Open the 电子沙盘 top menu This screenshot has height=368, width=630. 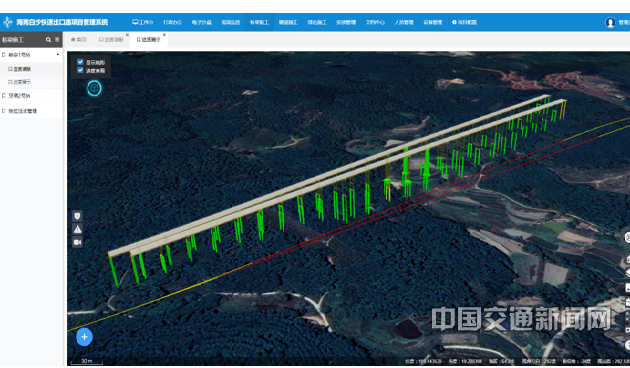coord(201,22)
